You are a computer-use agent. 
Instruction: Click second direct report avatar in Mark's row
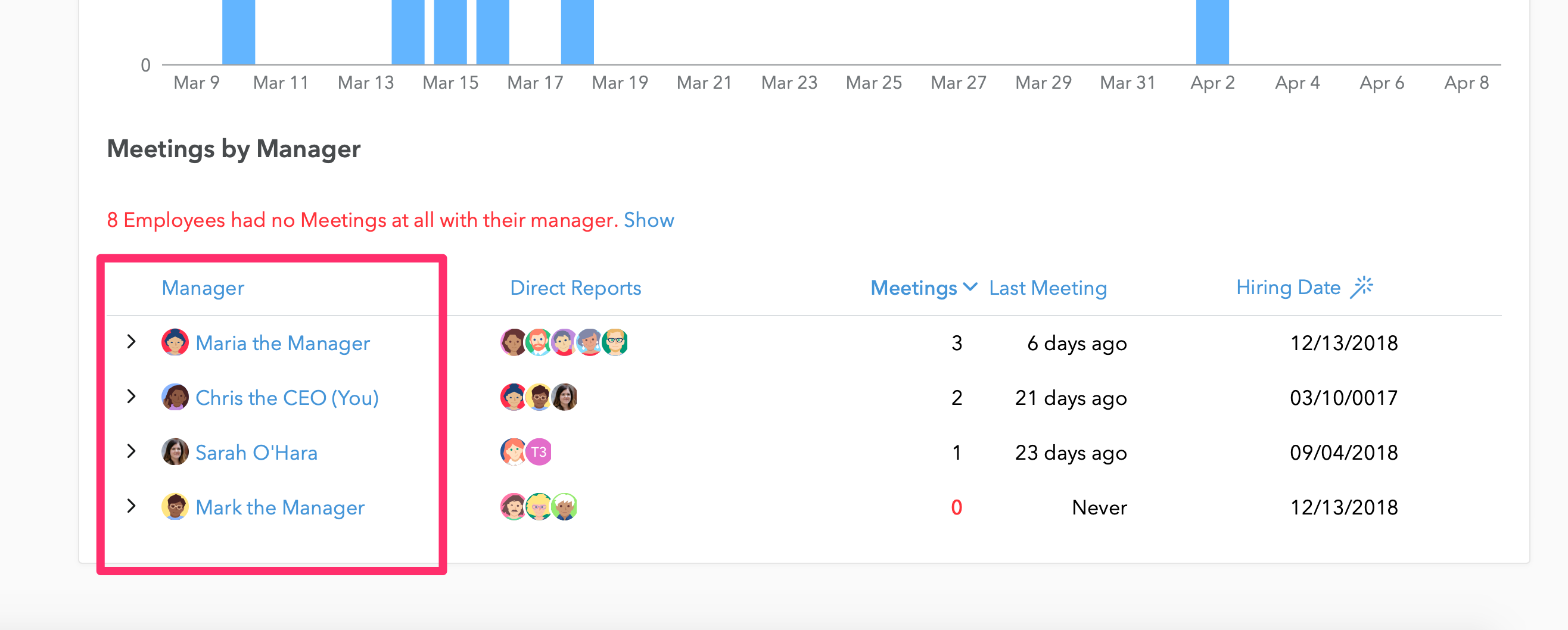click(539, 506)
